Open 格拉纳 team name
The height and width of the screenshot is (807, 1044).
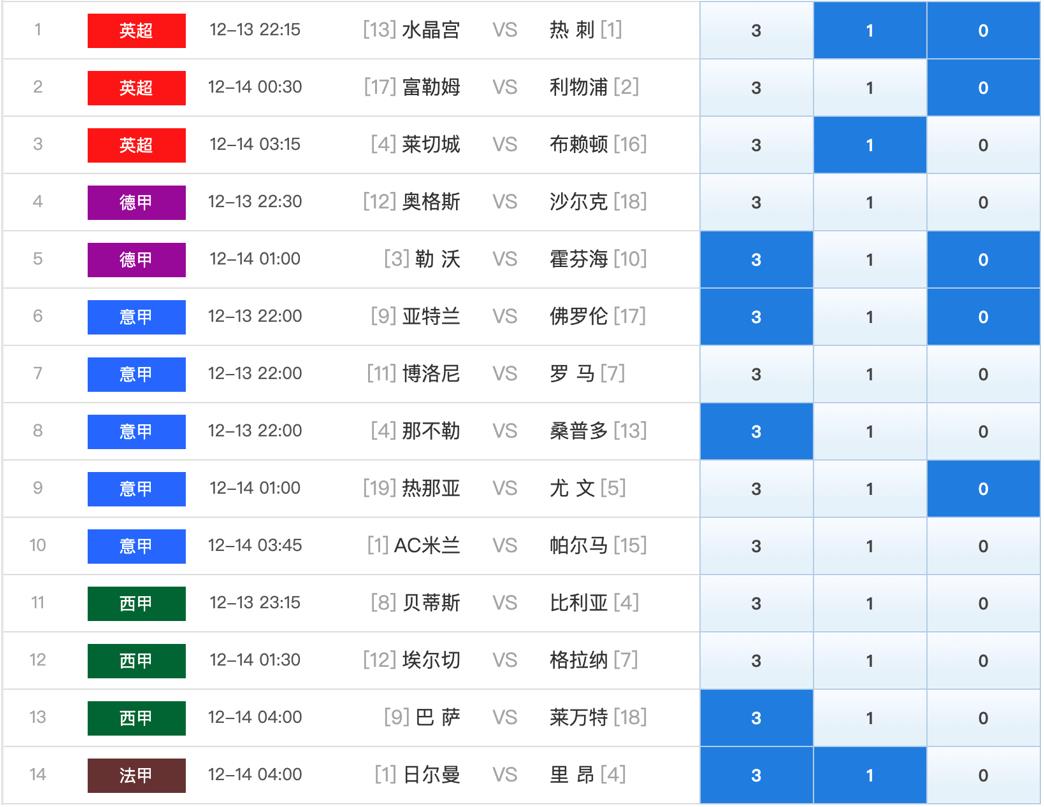point(579,660)
